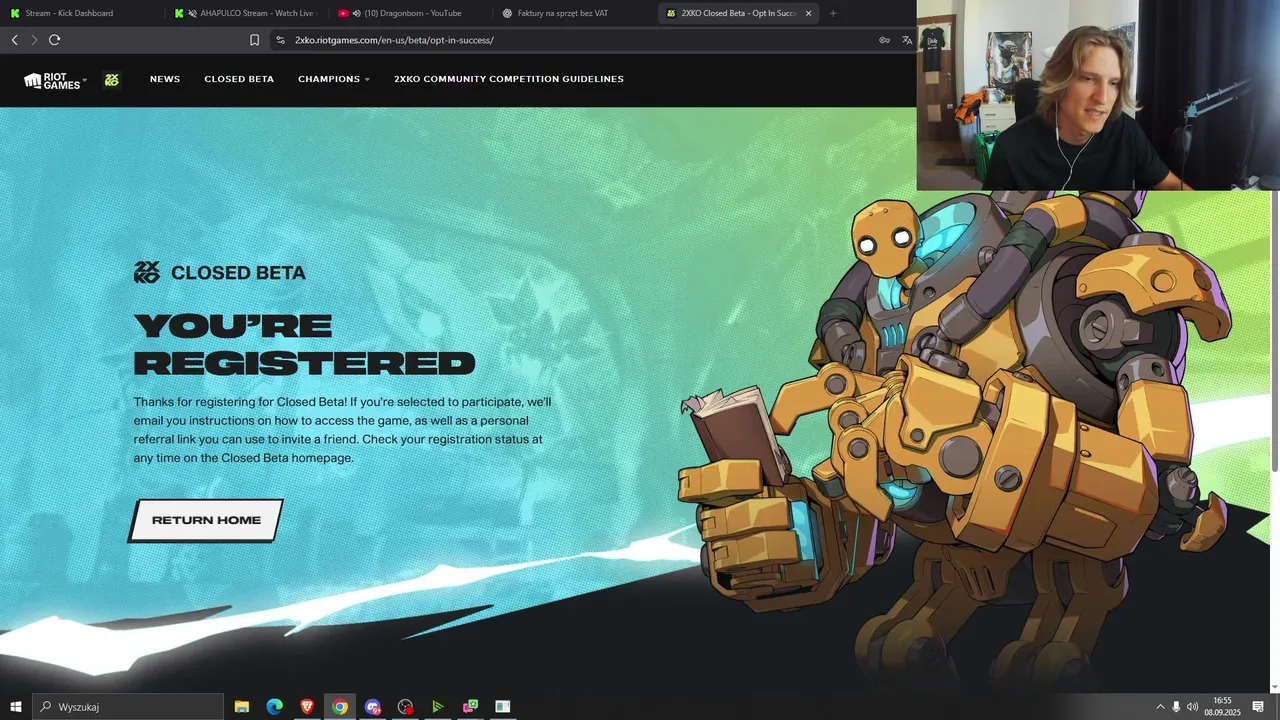Click the green play-arrow taskbar app

438,706
